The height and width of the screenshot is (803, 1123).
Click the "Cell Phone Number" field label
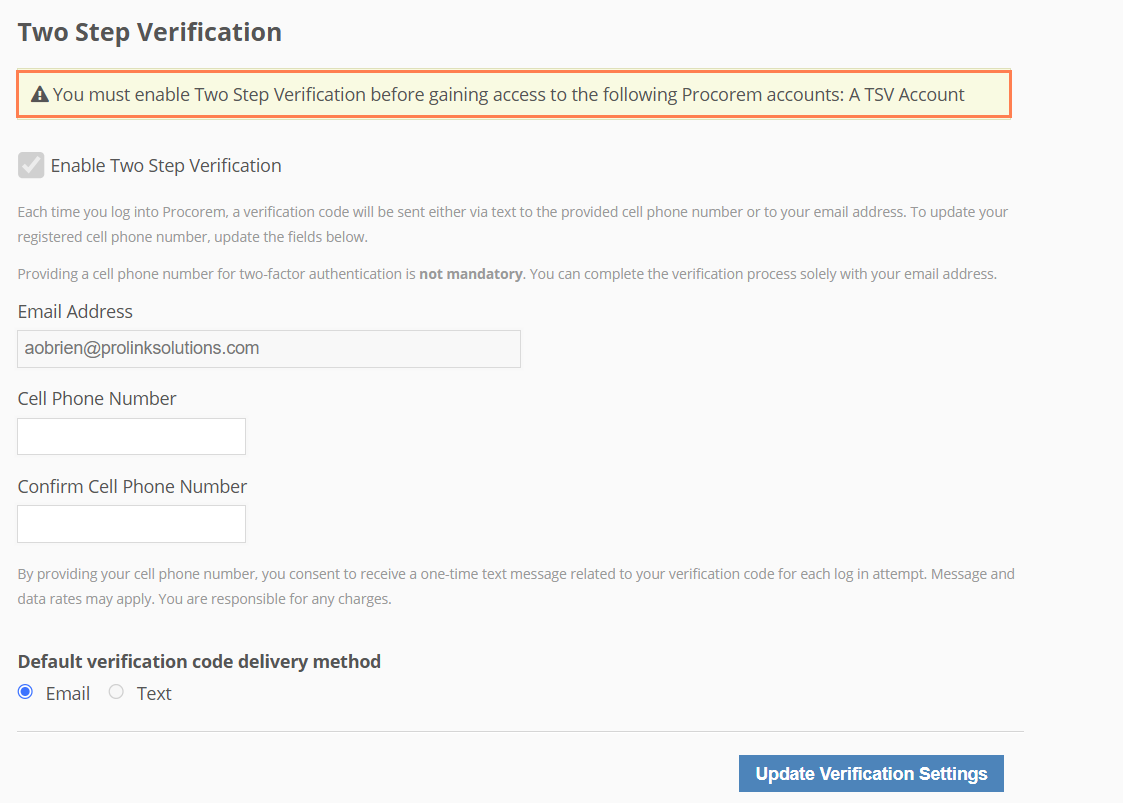[x=97, y=398]
